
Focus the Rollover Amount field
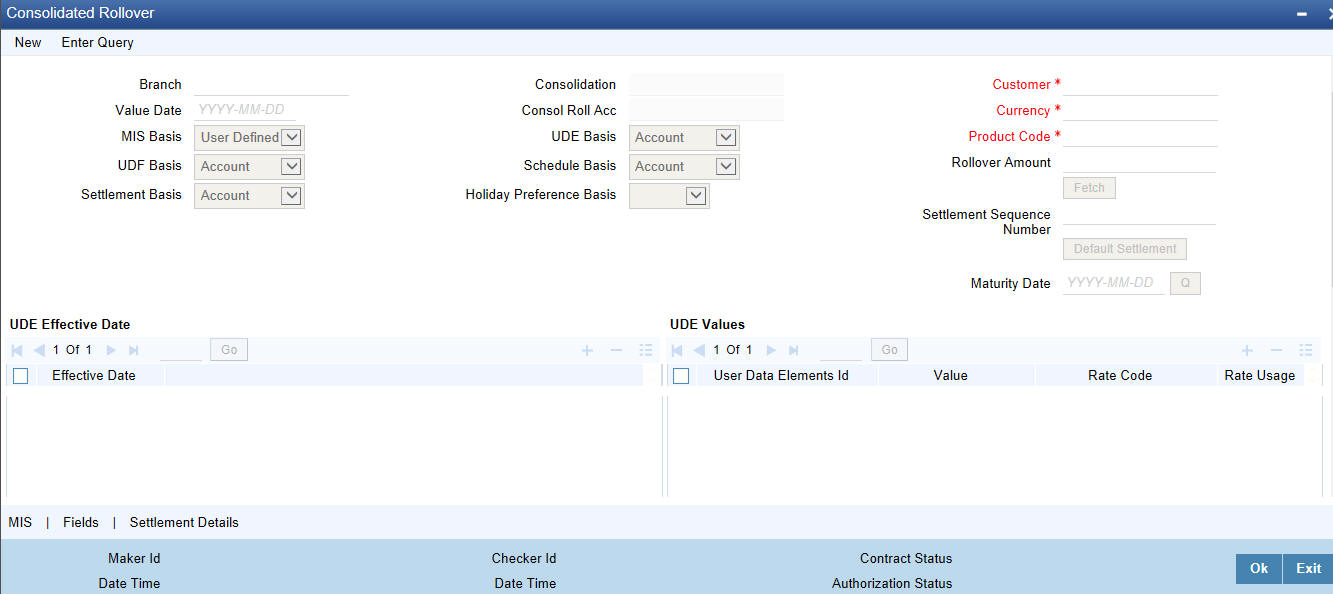point(1140,162)
